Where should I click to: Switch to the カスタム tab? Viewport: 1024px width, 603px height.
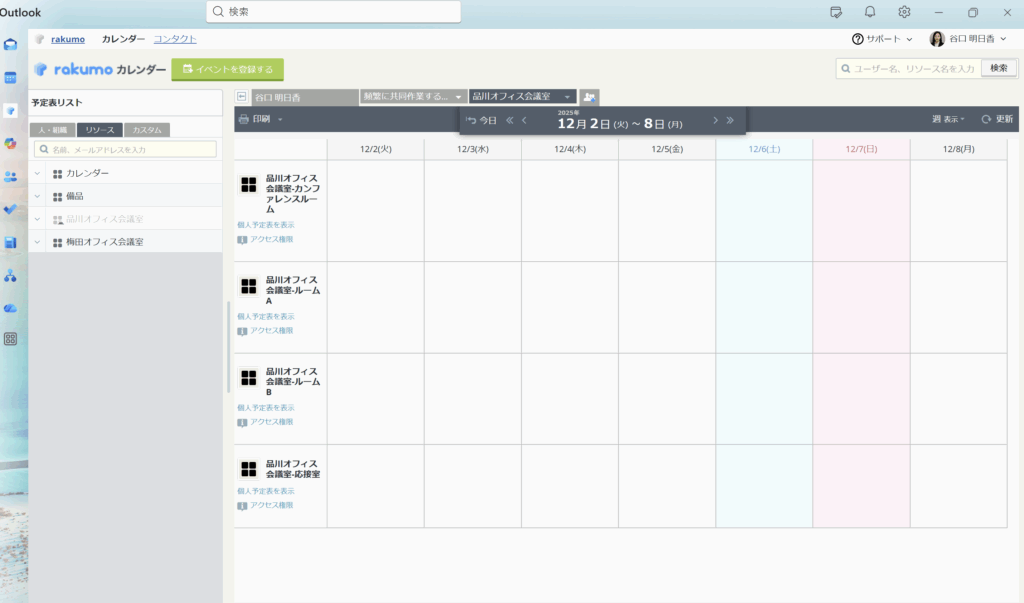tap(147, 130)
